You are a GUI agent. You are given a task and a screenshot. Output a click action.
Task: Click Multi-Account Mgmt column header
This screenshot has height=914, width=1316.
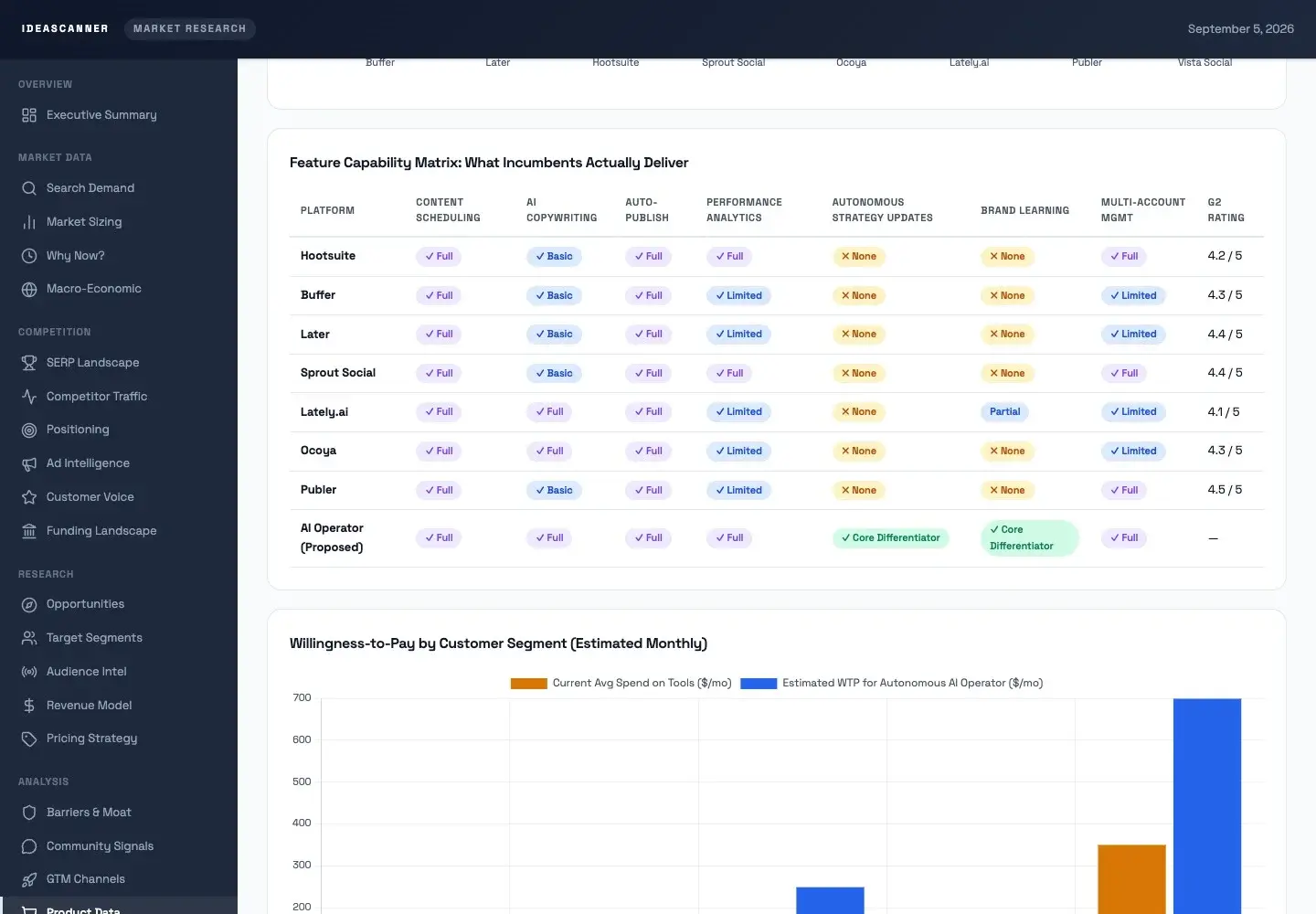pos(1143,210)
